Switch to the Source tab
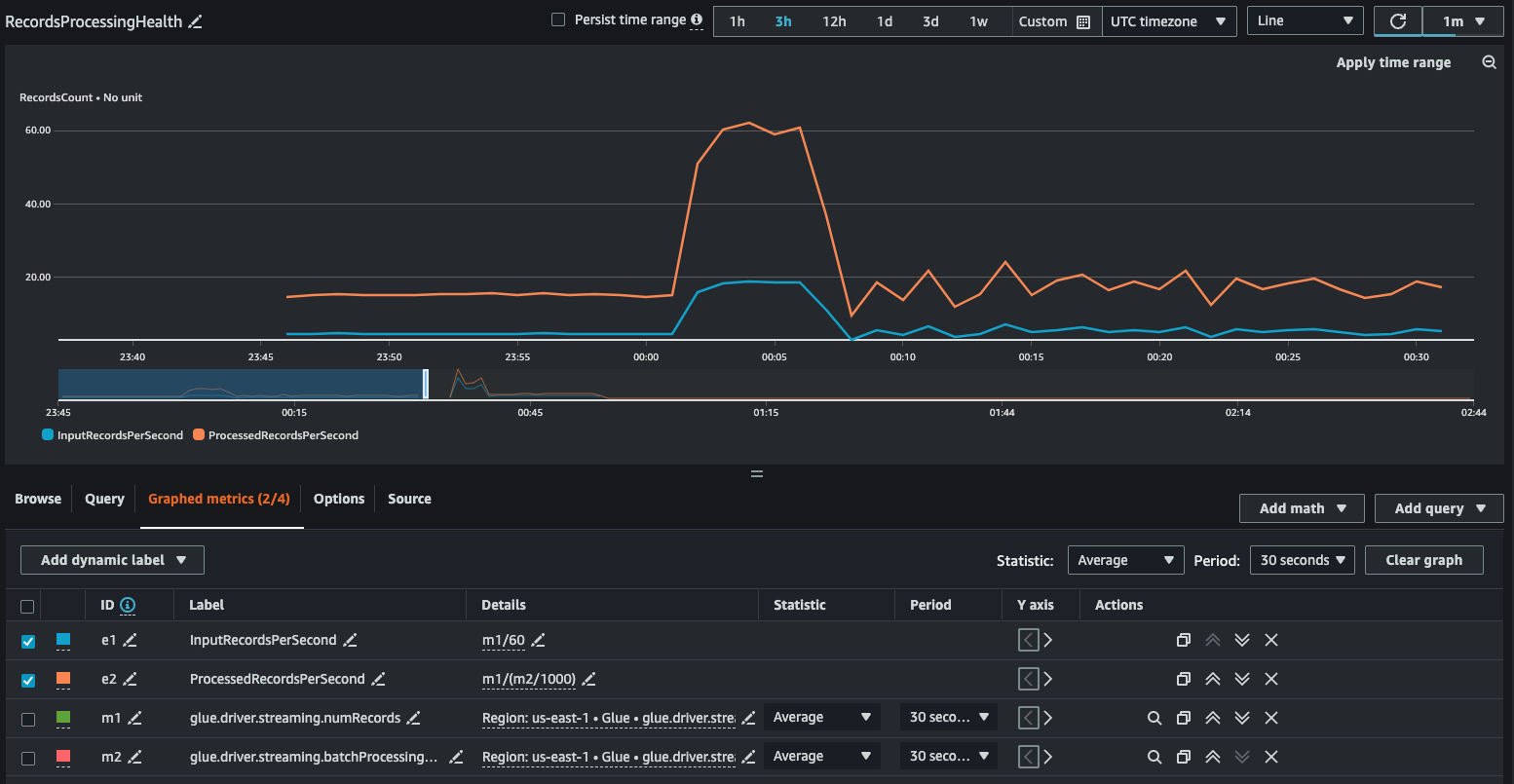Screen dimensions: 1514x784 coord(409,499)
